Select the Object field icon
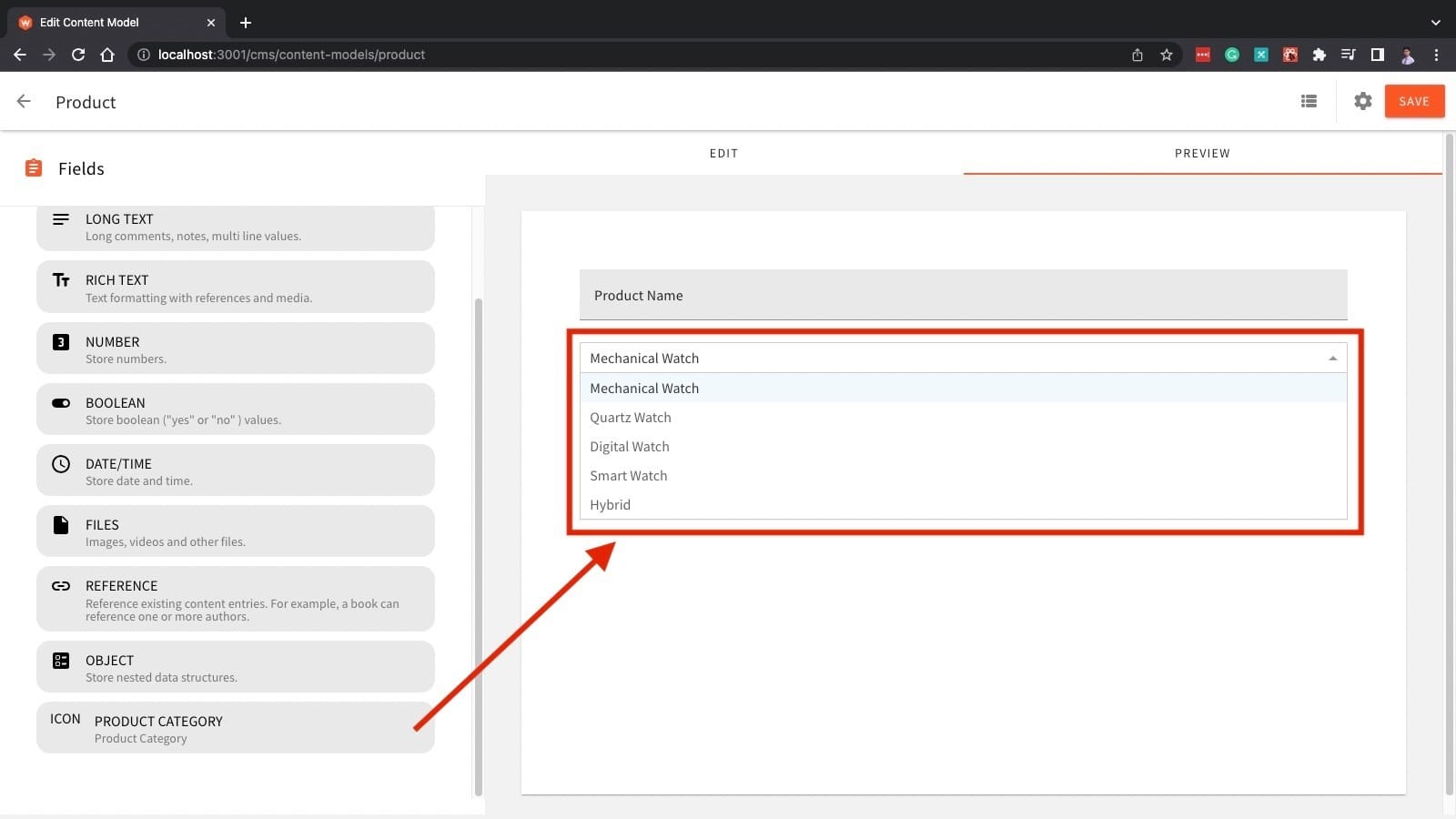This screenshot has height=819, width=1456. pyautogui.click(x=61, y=661)
